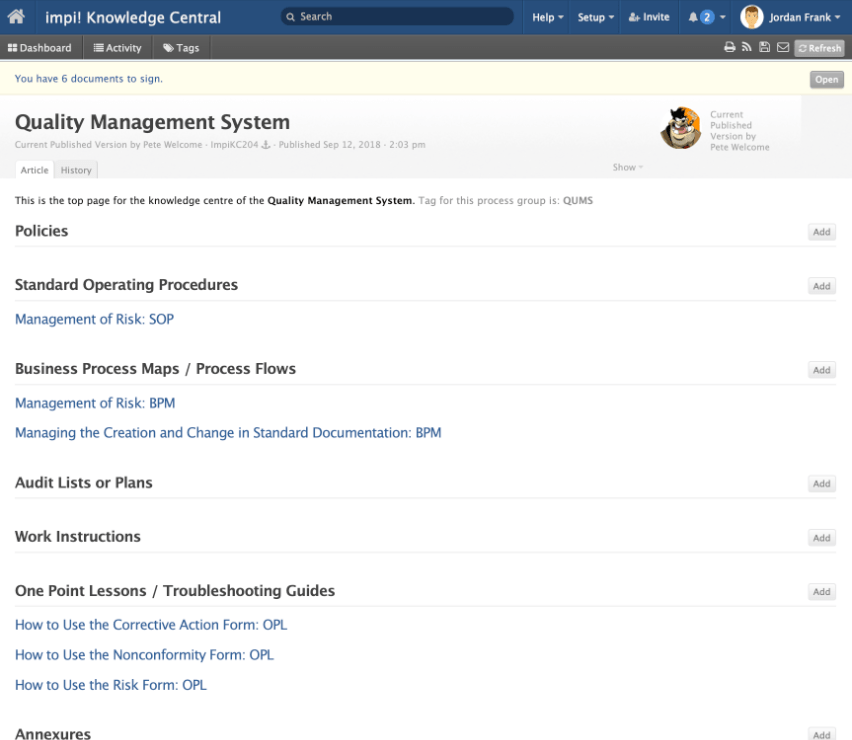Click the email envelope icon

click(x=782, y=47)
